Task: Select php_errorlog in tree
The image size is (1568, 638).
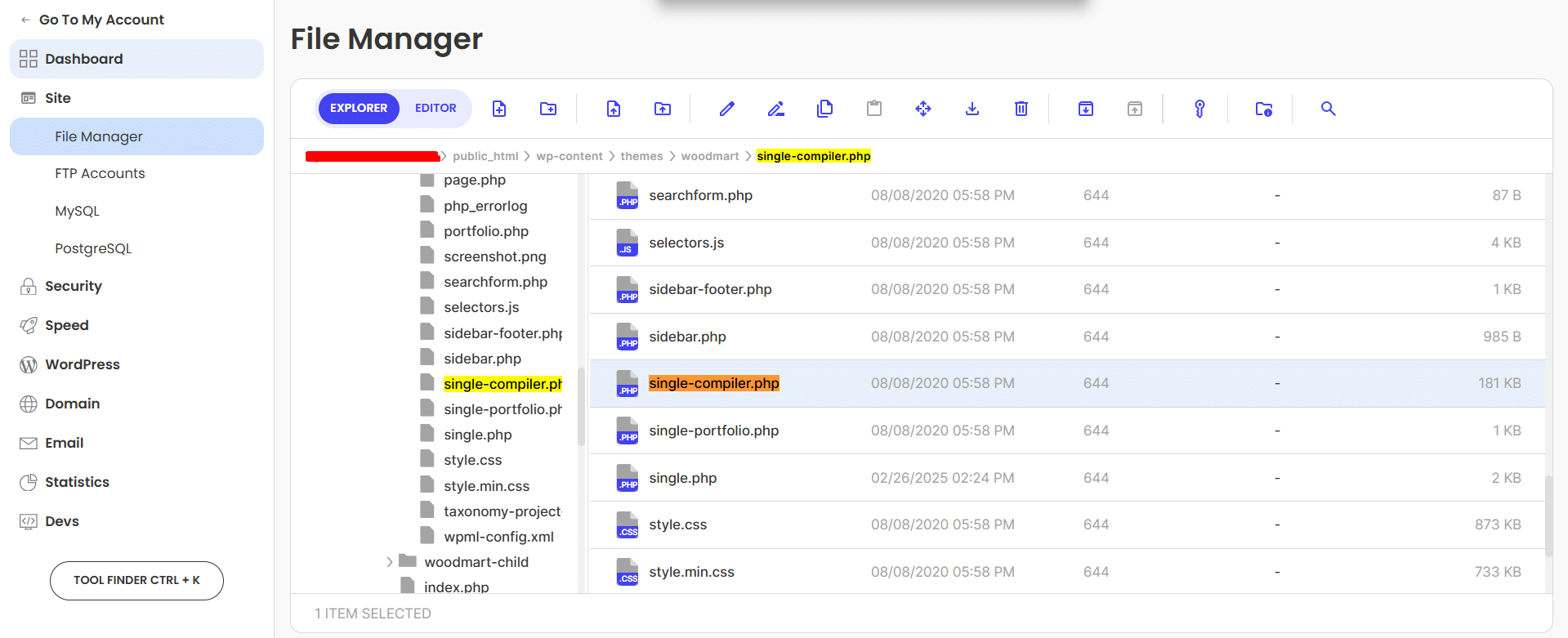Action: tap(485, 206)
